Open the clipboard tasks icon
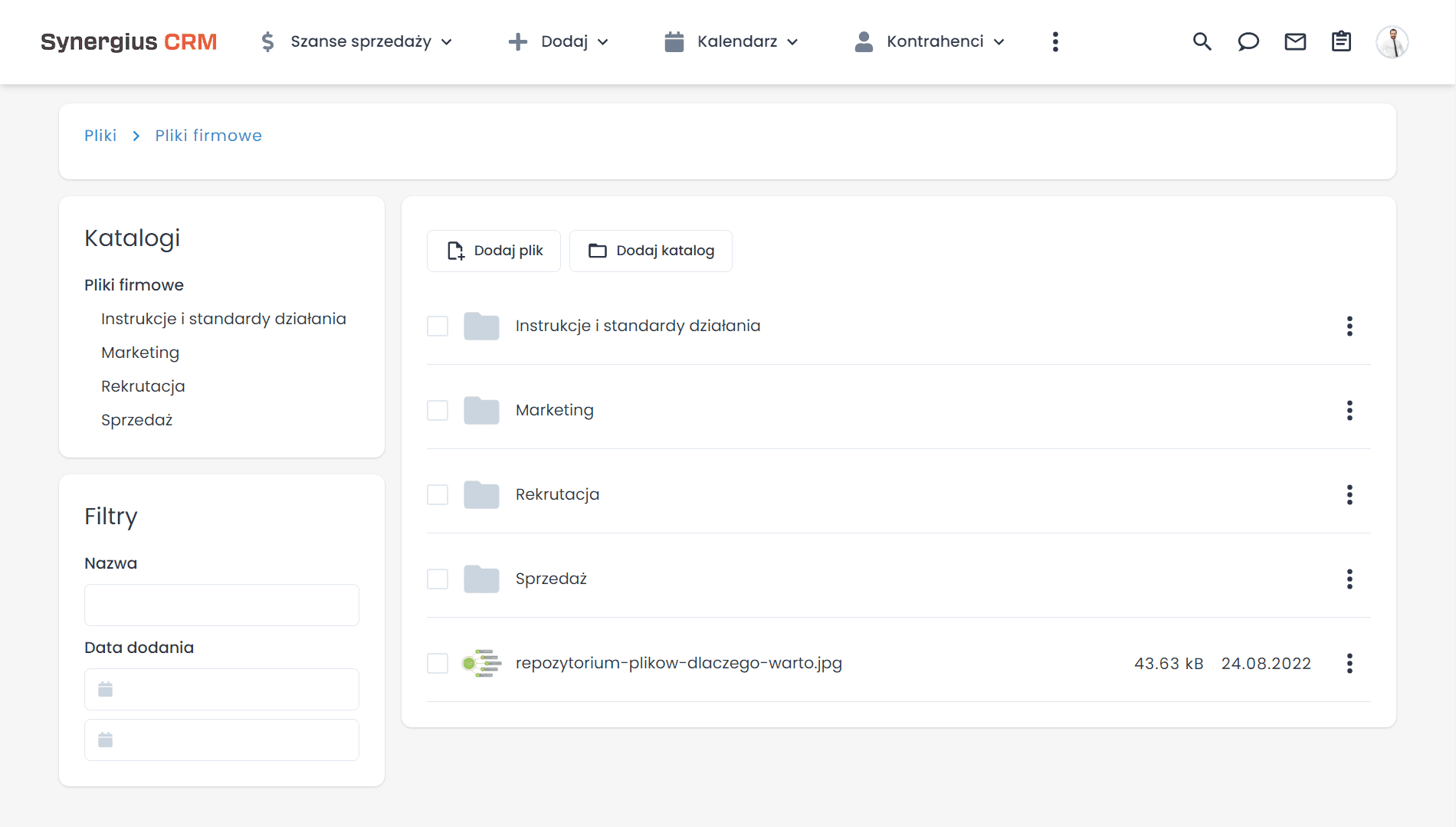 coord(1341,41)
